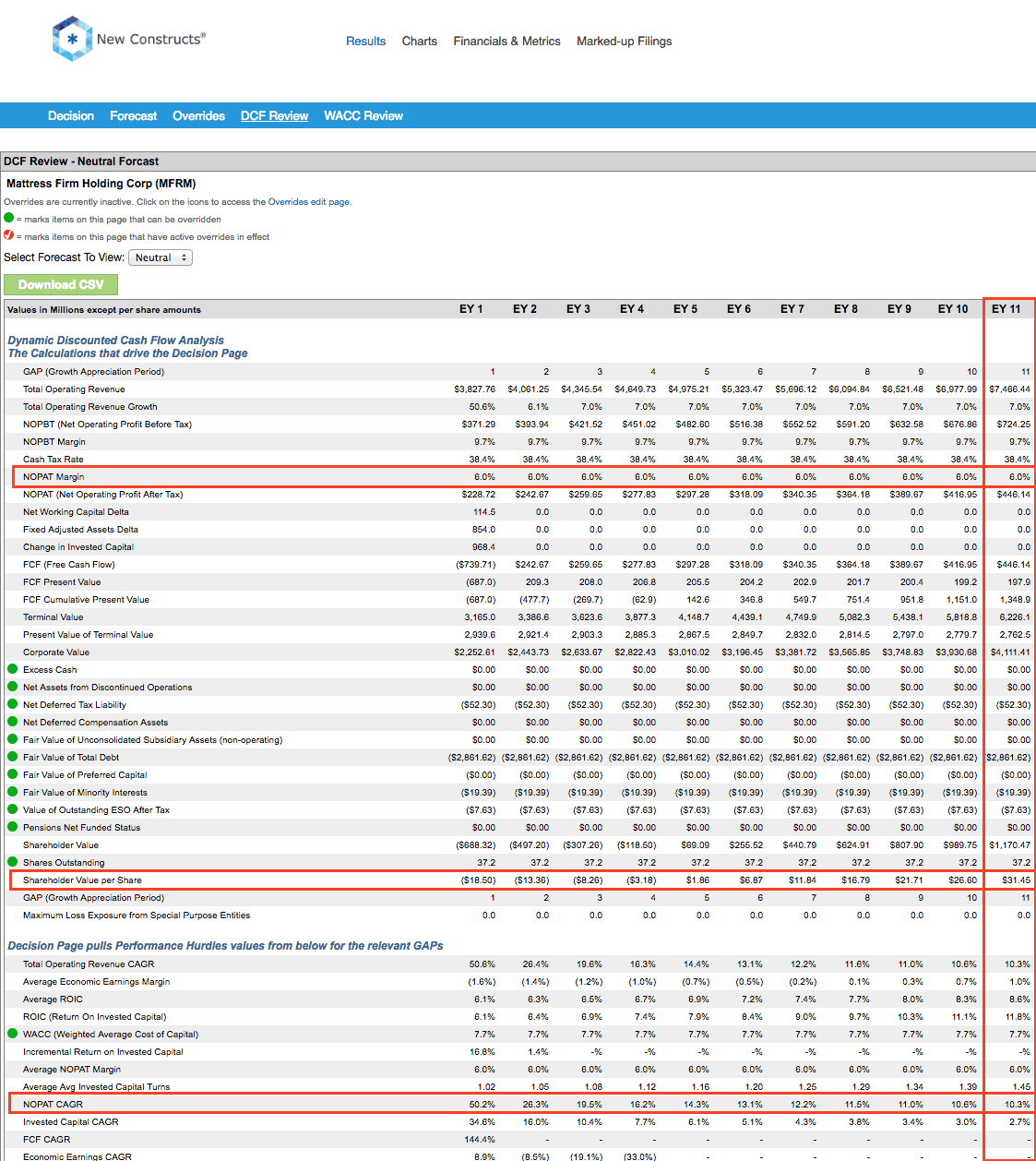The height and width of the screenshot is (1161, 1036).
Task: Click Mattress Firm Holding Corp (MFRM) title
Action: [x=101, y=184]
